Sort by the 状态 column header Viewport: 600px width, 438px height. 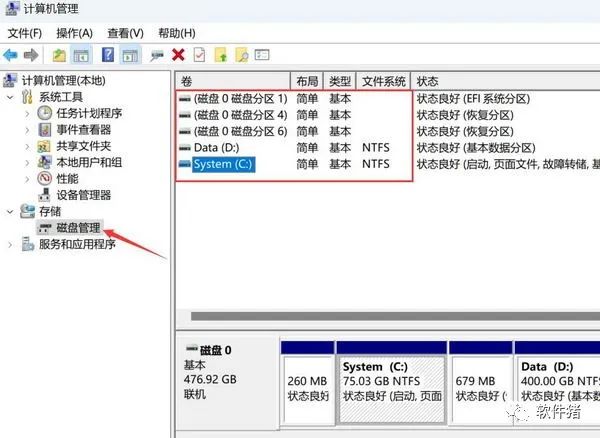click(505, 81)
